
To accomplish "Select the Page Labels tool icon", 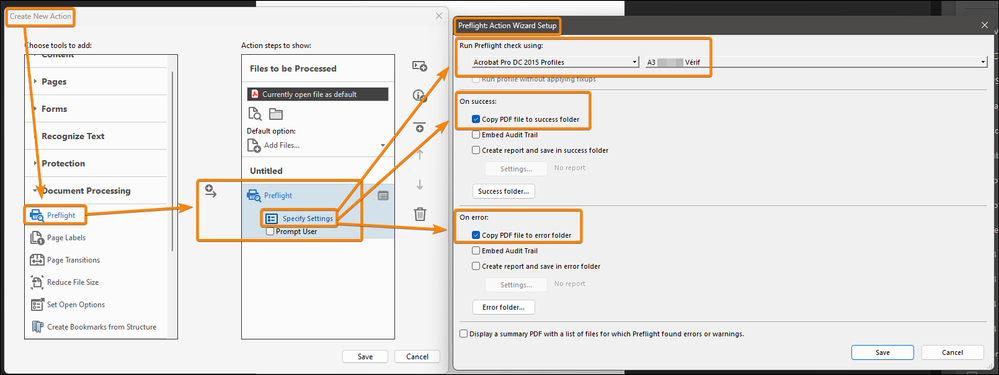I will pos(36,237).
